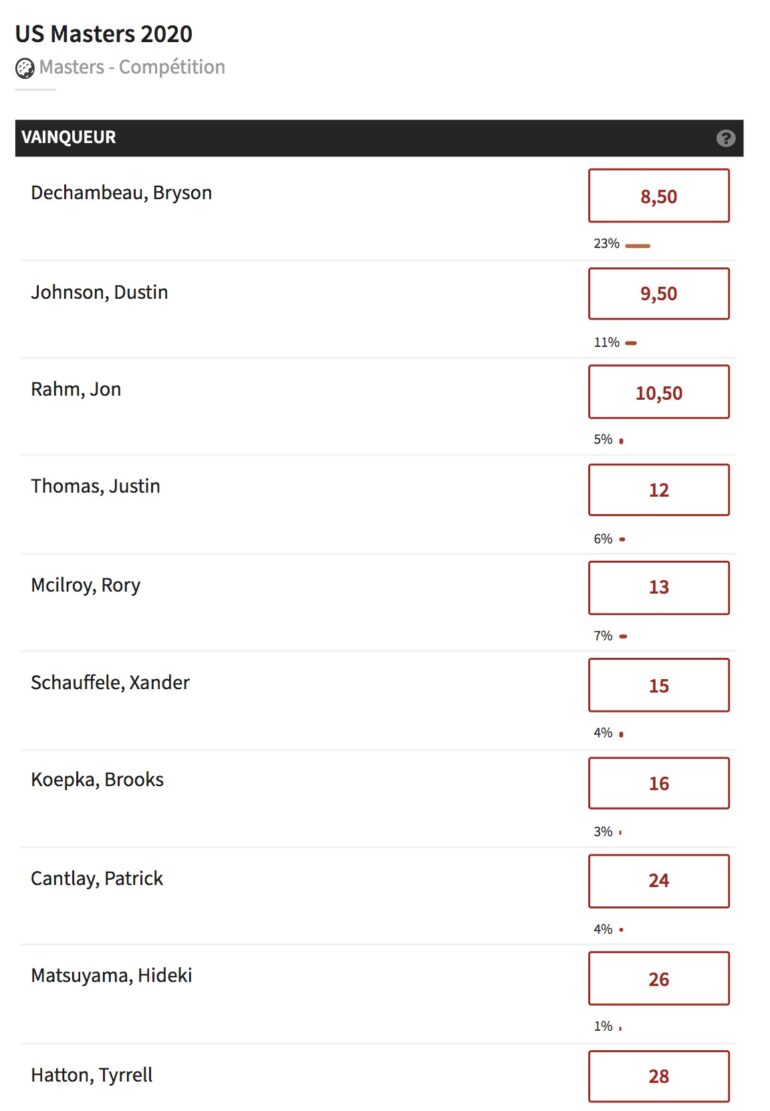
Task: Click the 23% bet share bar
Action: point(638,246)
